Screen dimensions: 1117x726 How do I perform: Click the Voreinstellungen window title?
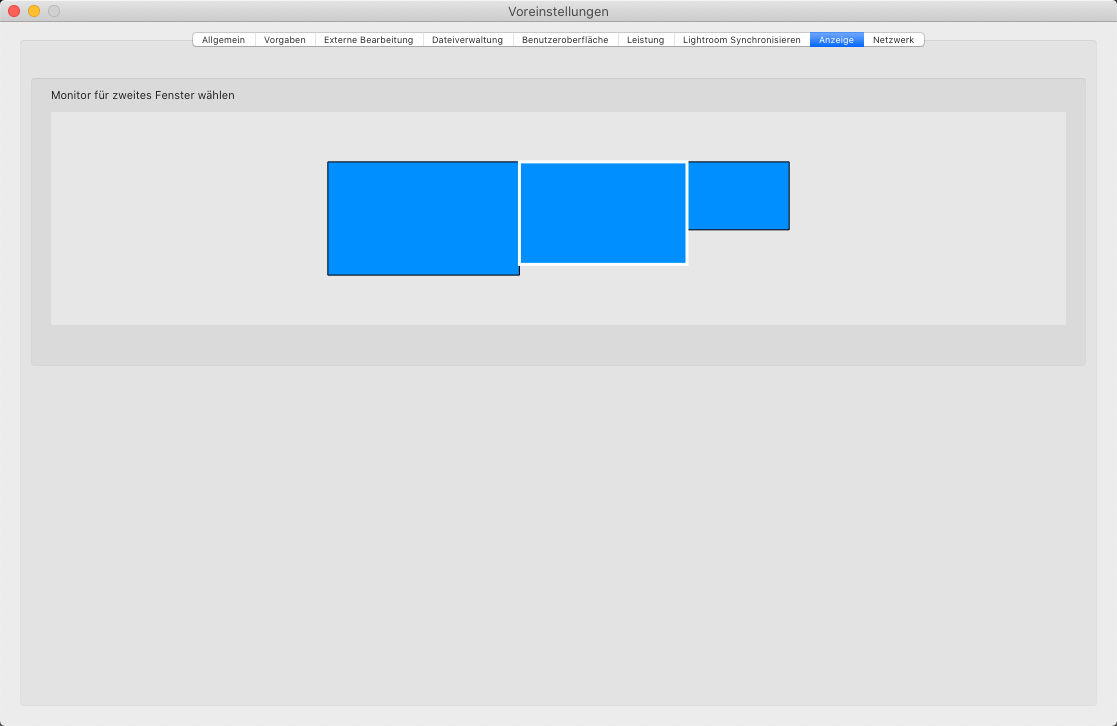click(x=558, y=11)
